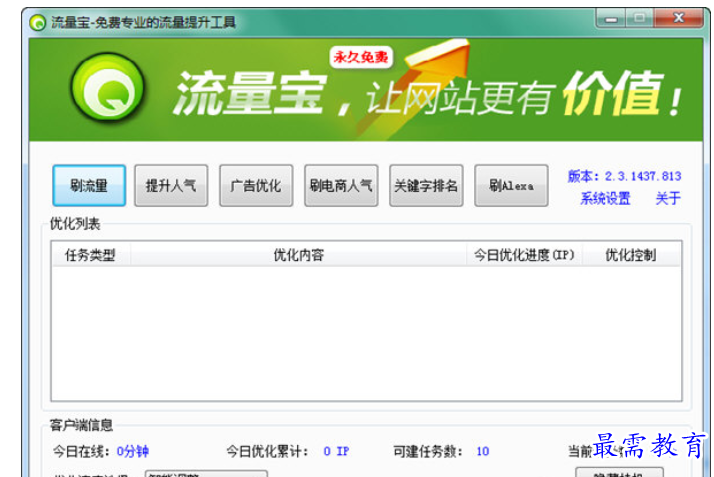
Task: Click the 可建任务数 value 10
Action: point(483,452)
